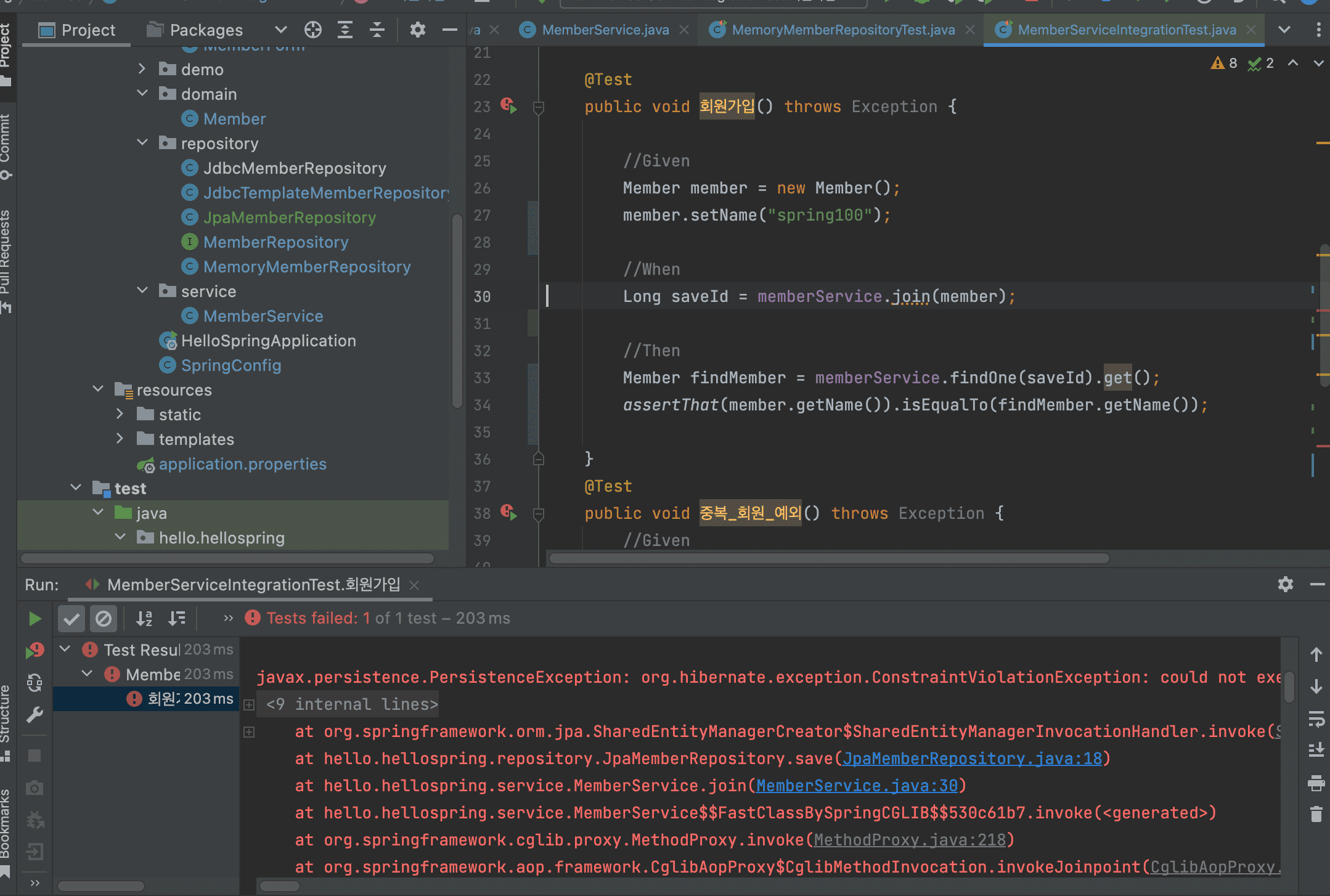Click the green Rerun test button
The image size is (1330, 896).
tap(35, 619)
